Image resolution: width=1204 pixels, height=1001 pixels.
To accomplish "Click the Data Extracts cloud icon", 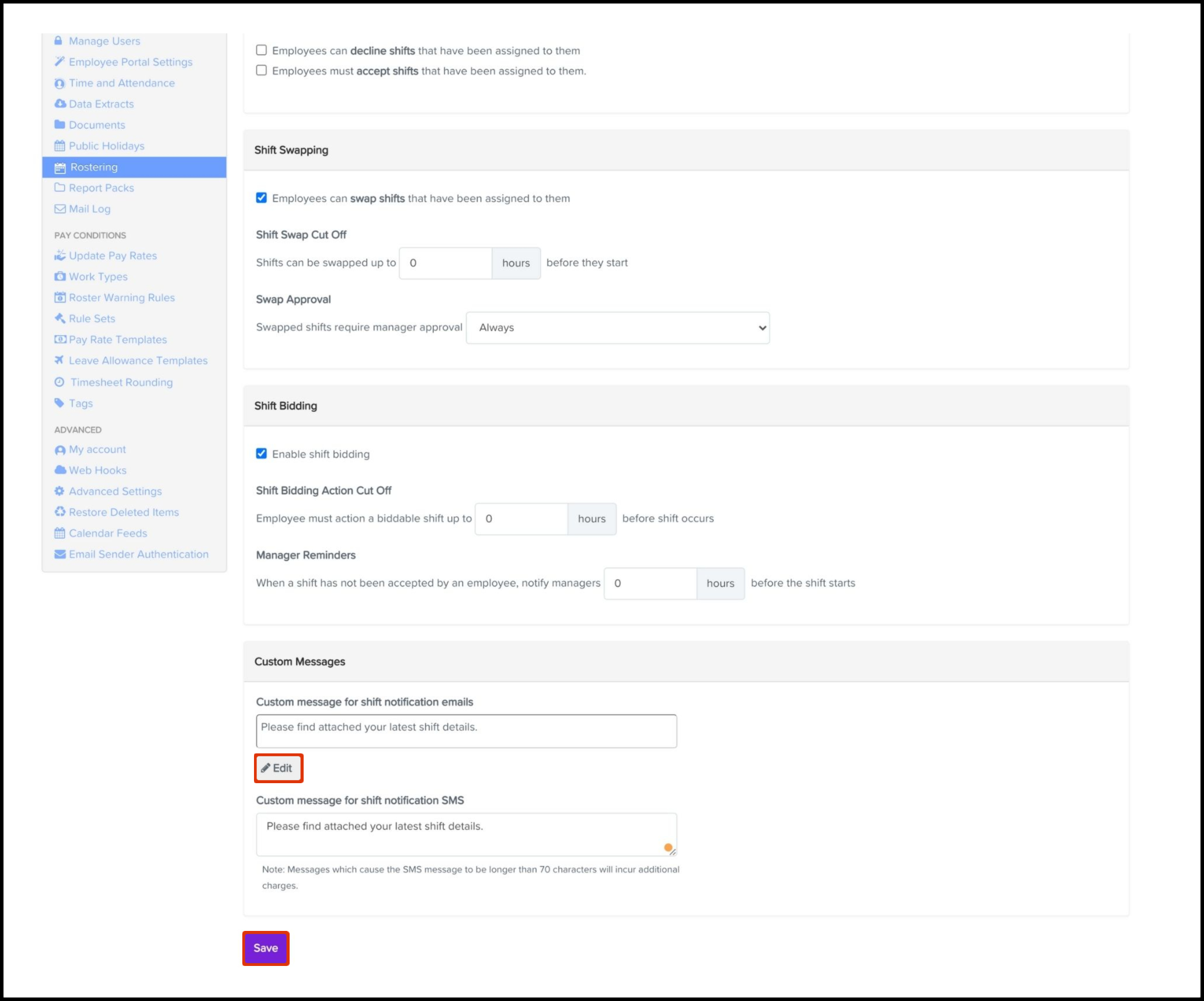I will [x=60, y=104].
